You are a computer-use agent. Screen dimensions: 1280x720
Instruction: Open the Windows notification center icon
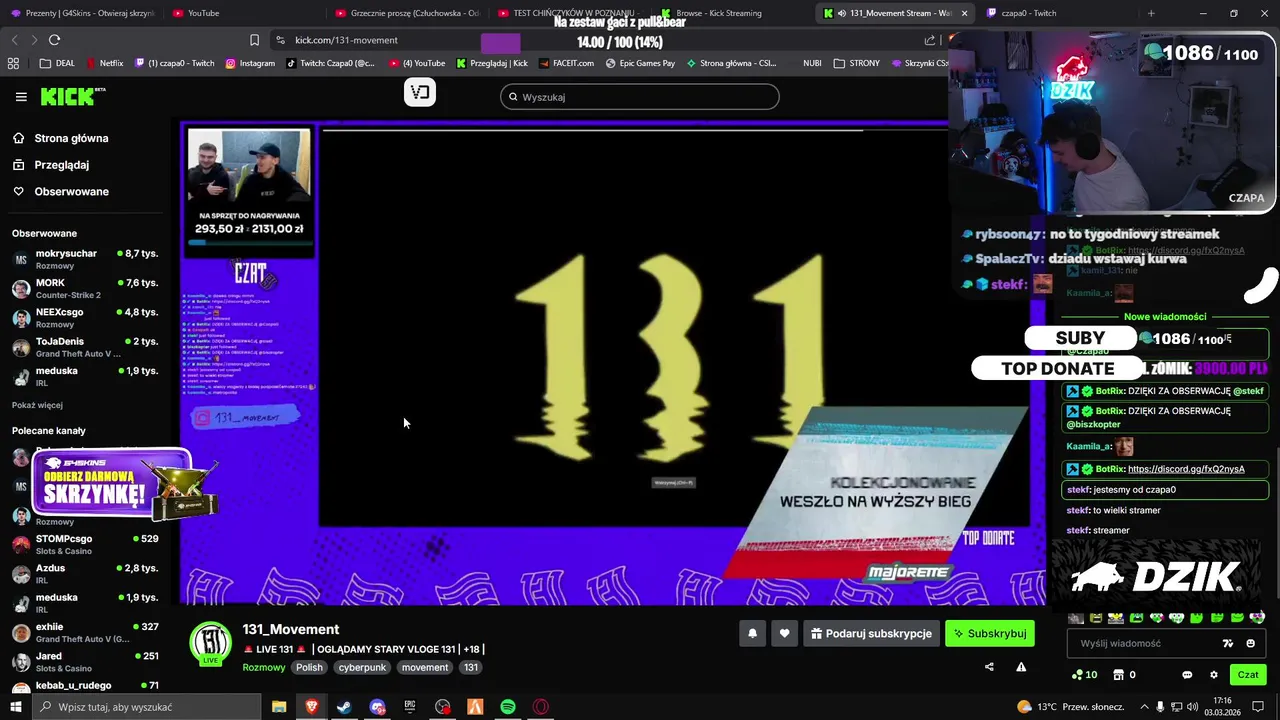click(x=1258, y=707)
